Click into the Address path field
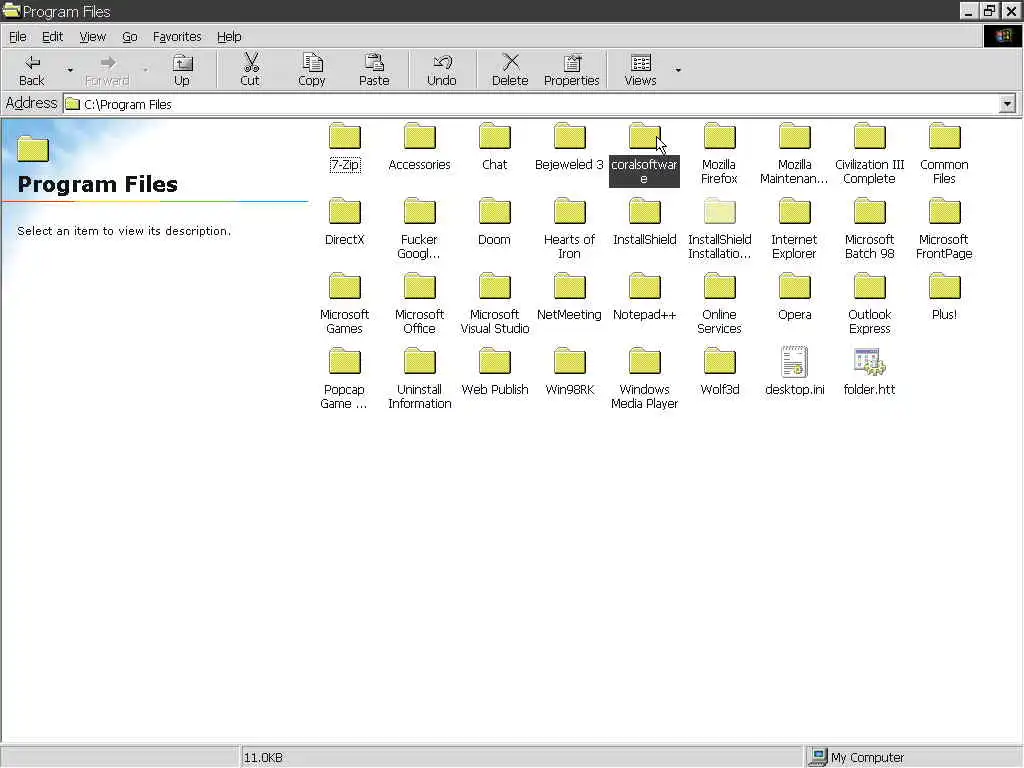The height and width of the screenshot is (768, 1024). click(x=530, y=104)
